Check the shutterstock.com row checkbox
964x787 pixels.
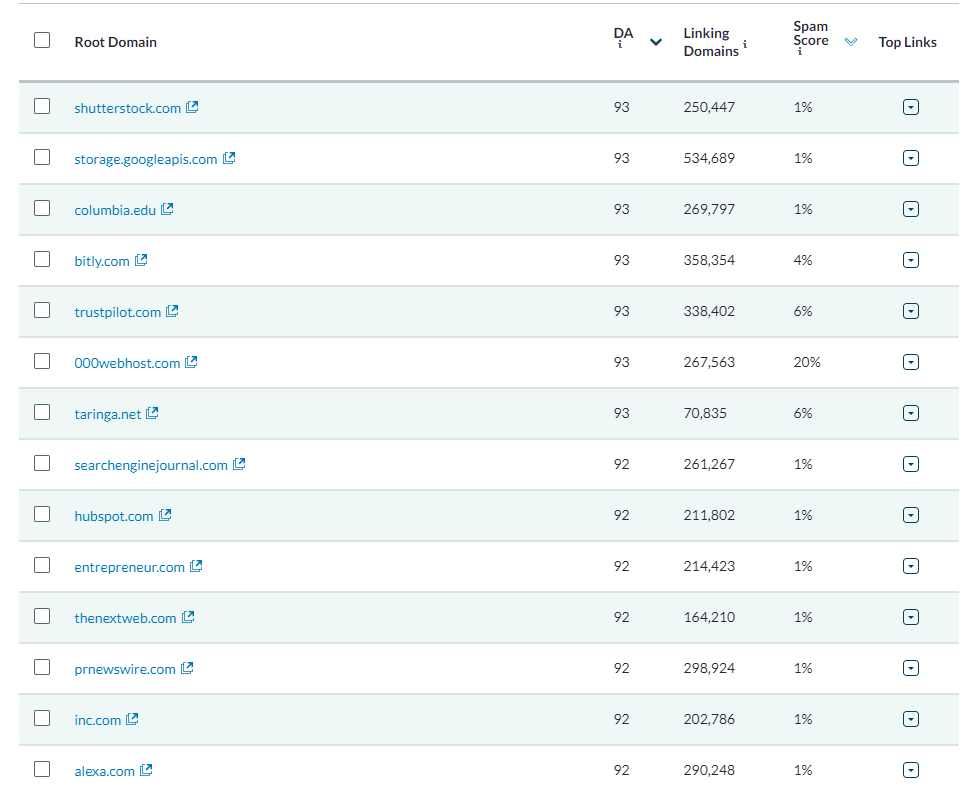point(42,106)
